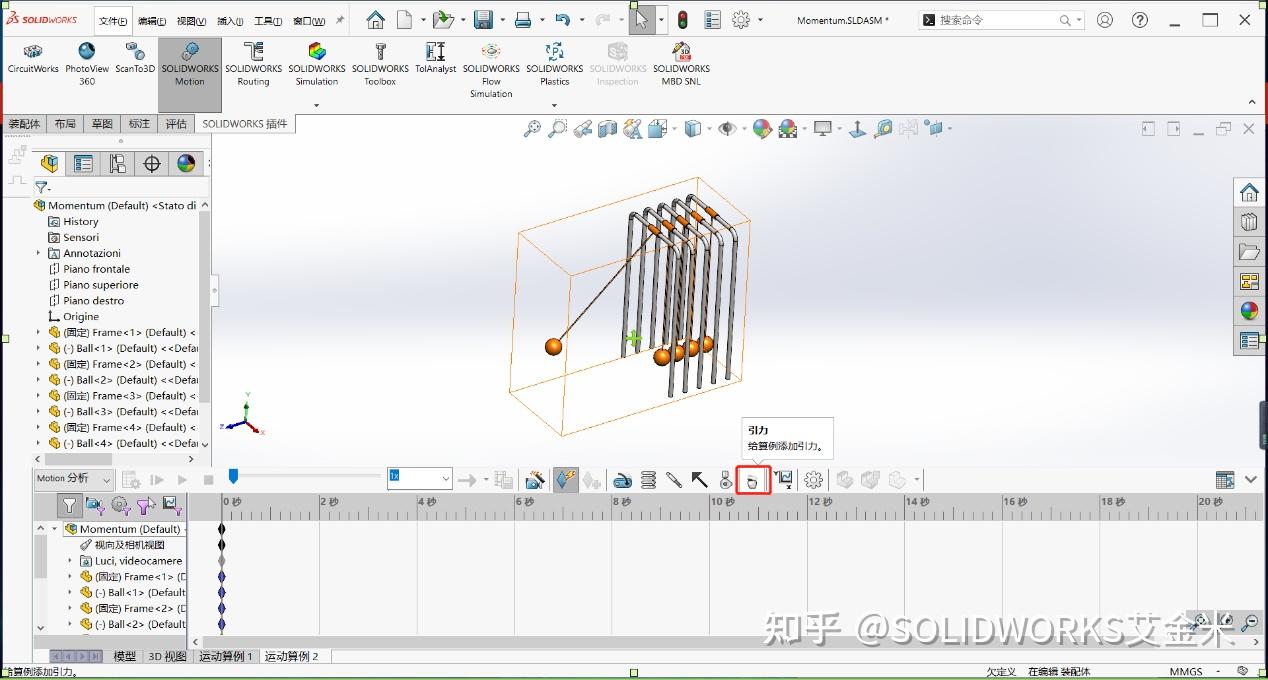Toggle the SOLIDWORKS Toolbox add-in
Viewport: 1268px width, 680px height.
tap(380, 65)
